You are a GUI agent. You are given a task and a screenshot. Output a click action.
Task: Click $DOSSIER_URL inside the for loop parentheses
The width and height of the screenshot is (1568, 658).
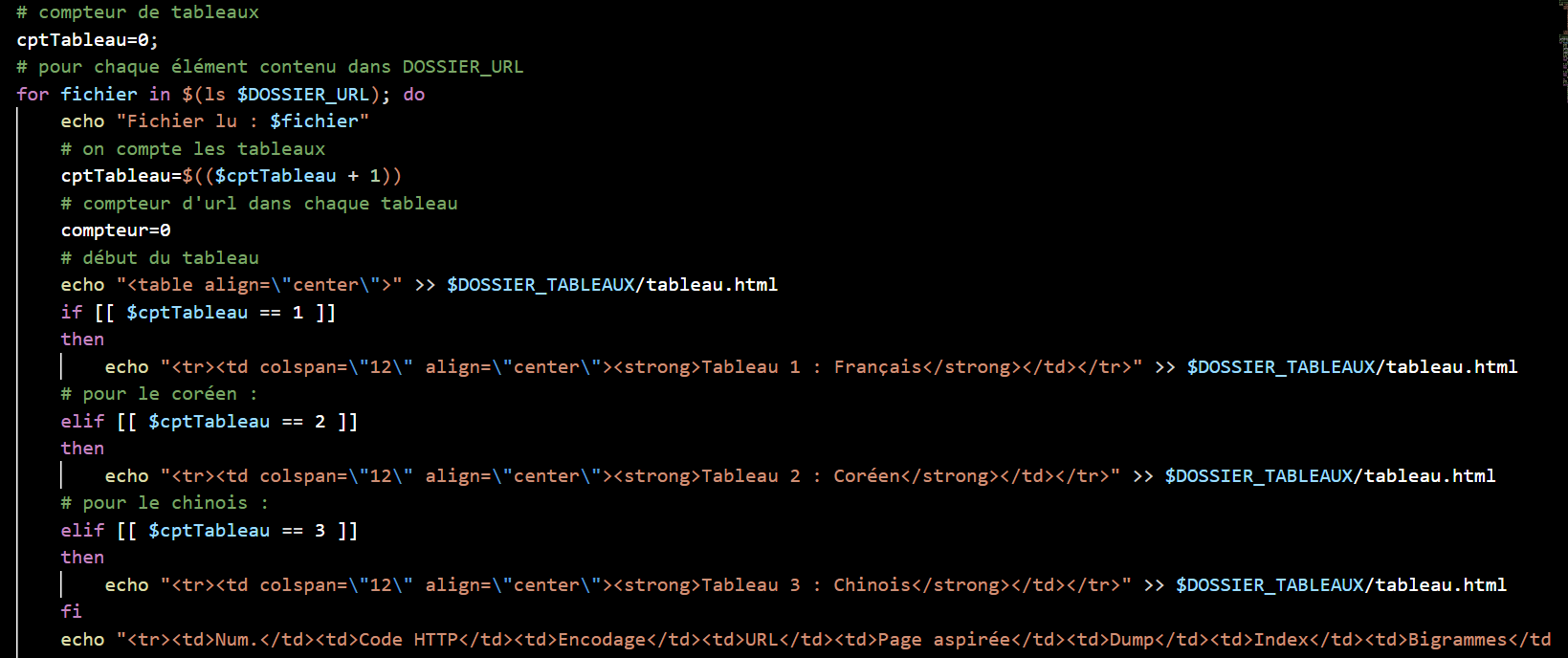303,95
